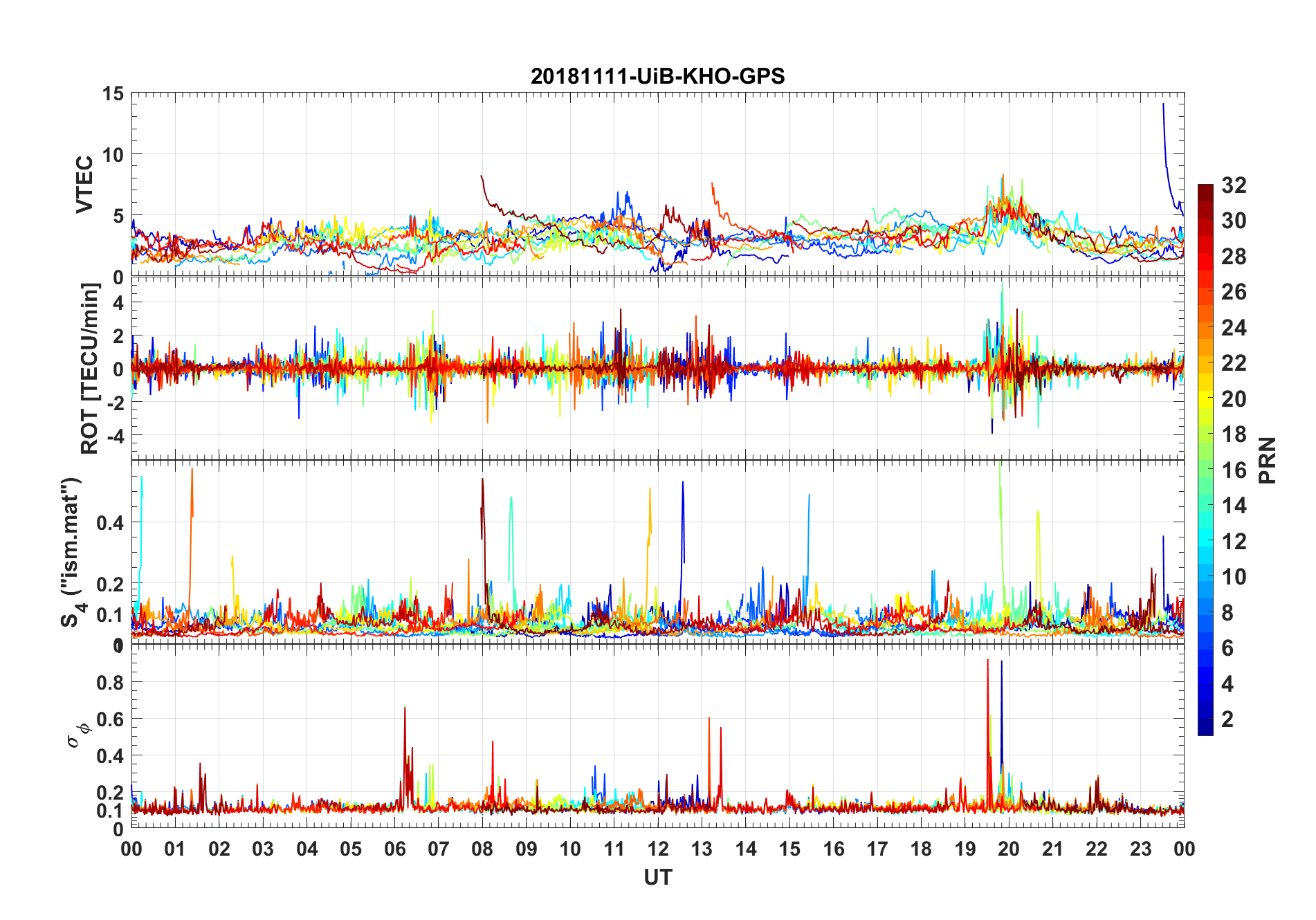The image size is (1316, 920).
Task: Select colorbar tick label "16"
Action: point(1234,470)
